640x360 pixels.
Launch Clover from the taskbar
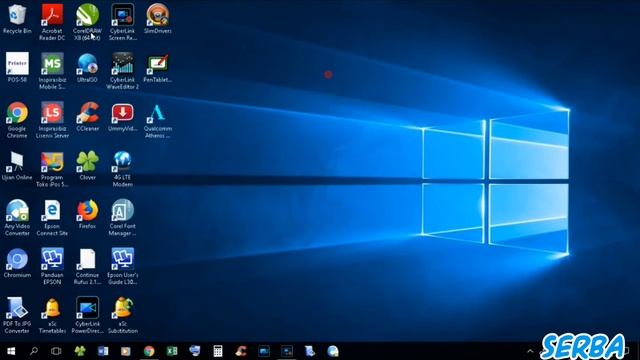click(x=80, y=351)
